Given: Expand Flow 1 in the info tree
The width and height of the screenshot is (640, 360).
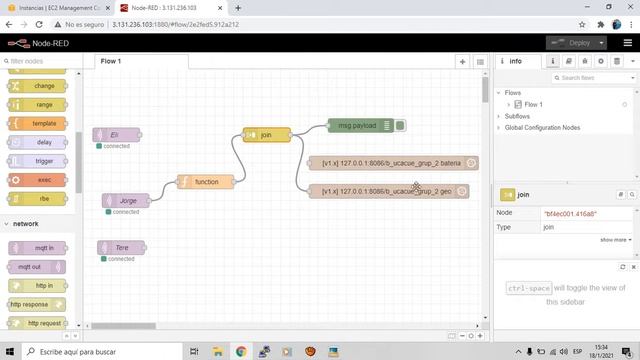Looking at the screenshot, I should [x=509, y=104].
